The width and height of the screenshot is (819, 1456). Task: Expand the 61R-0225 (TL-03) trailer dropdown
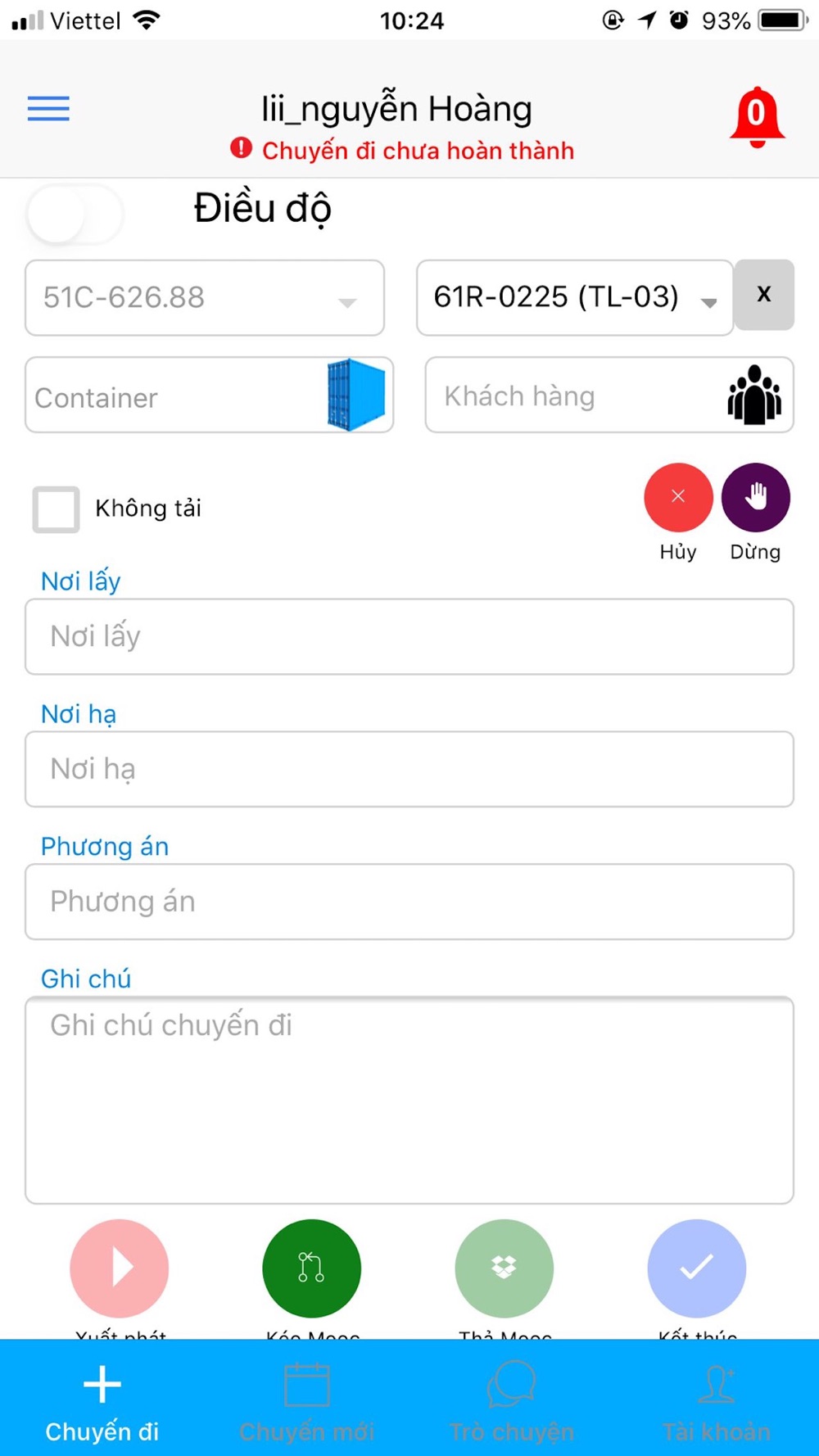point(575,298)
